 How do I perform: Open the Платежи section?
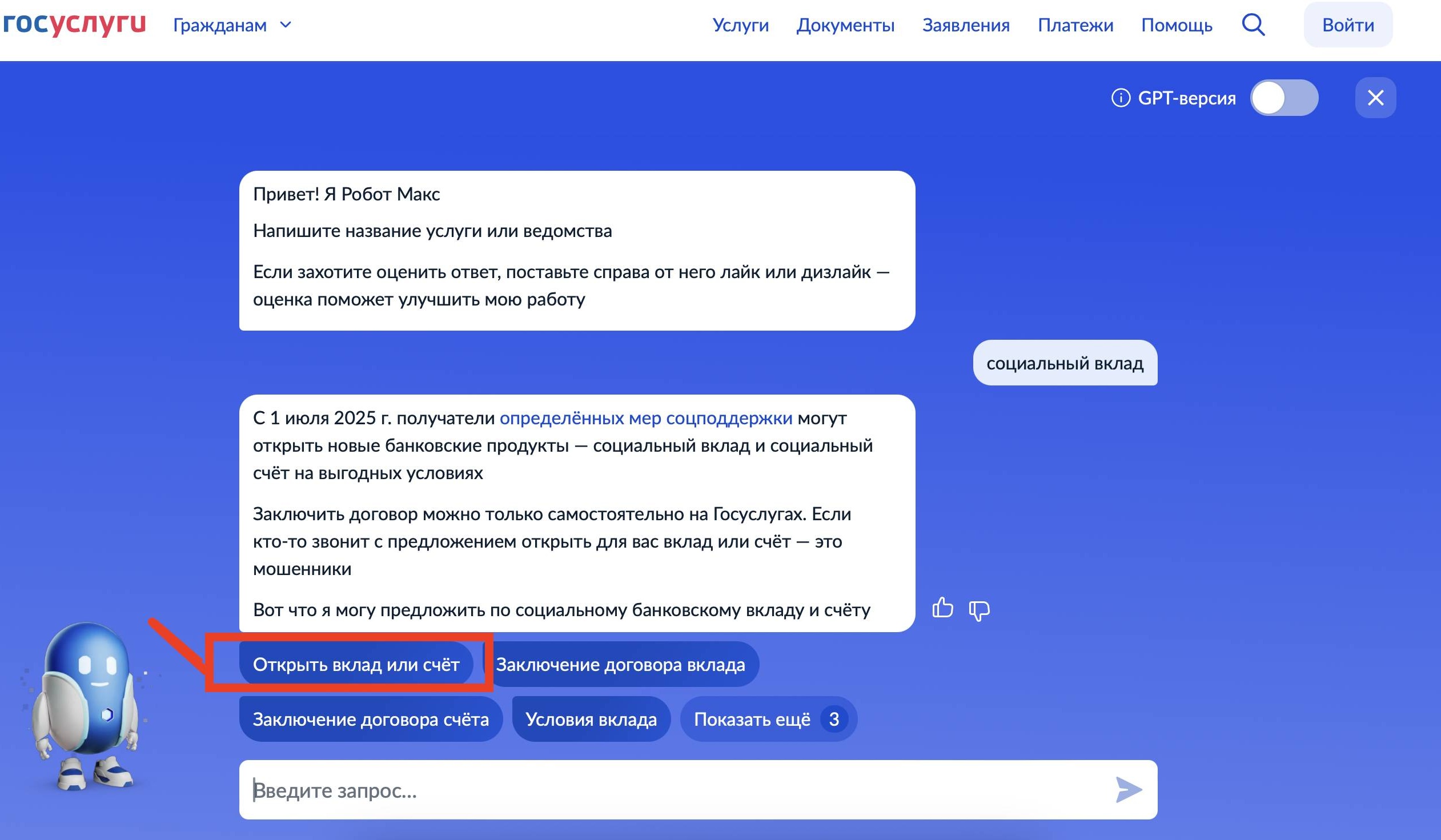[1076, 25]
